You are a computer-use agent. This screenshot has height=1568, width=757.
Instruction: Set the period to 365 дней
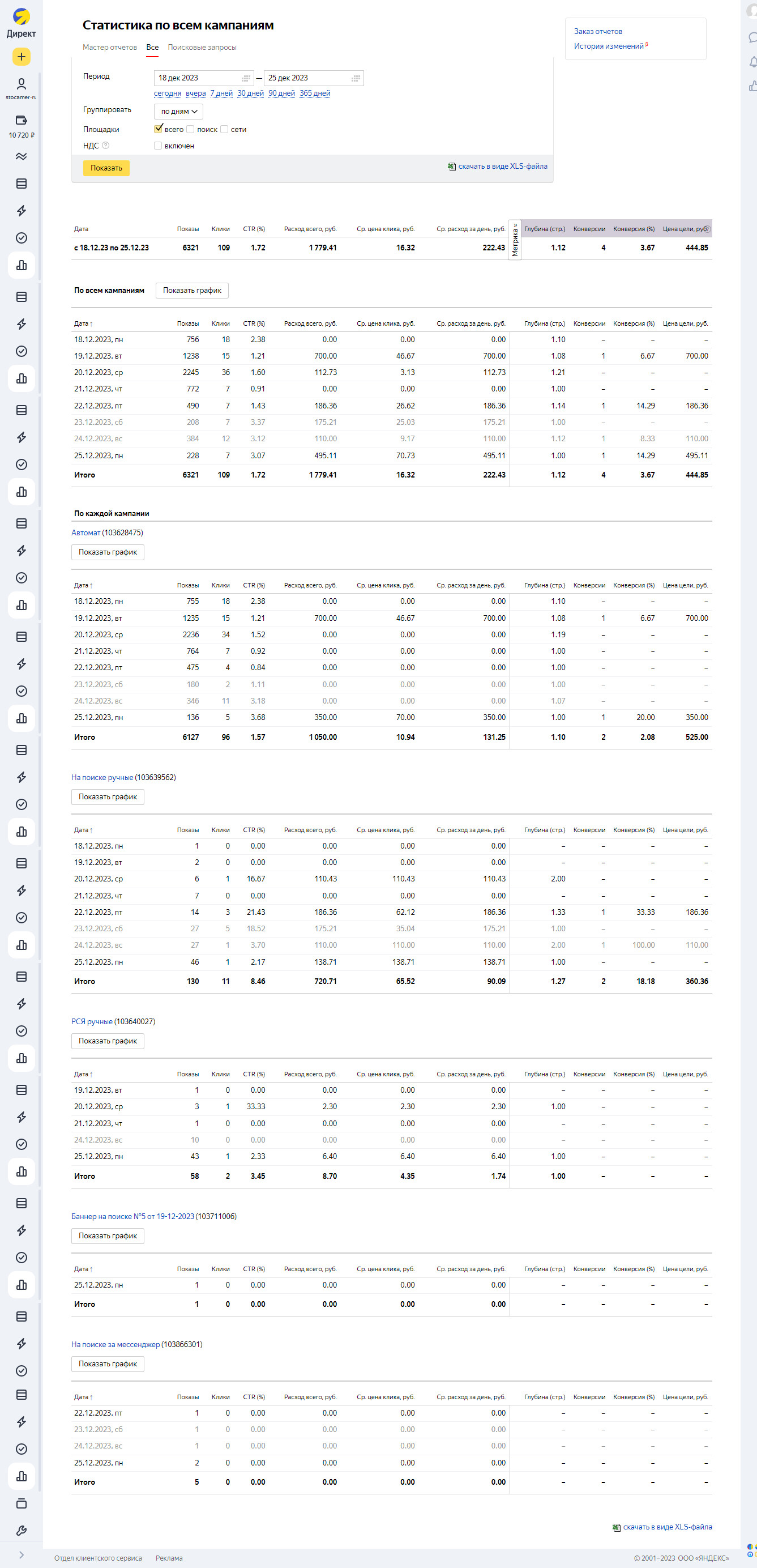[x=315, y=93]
